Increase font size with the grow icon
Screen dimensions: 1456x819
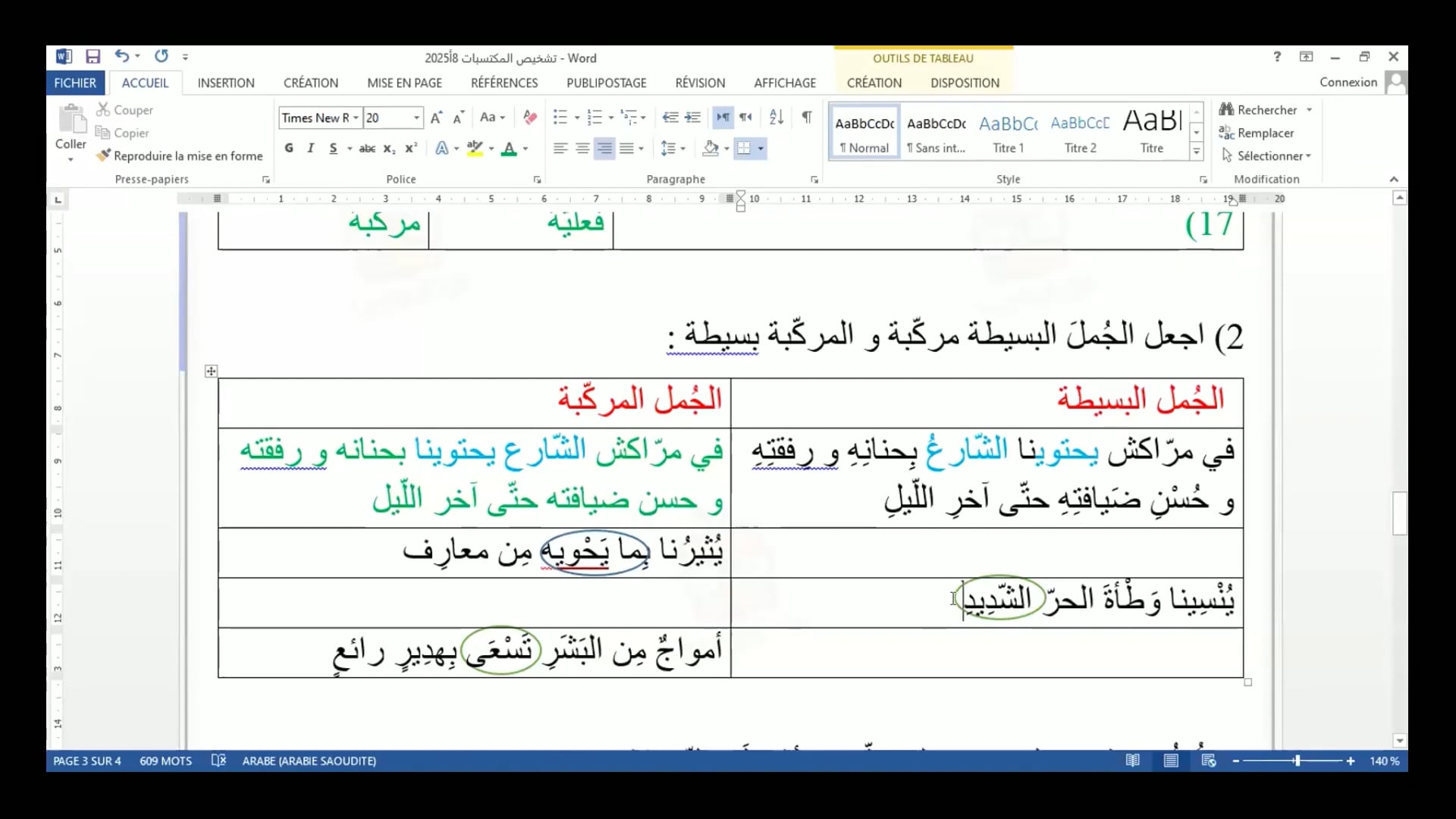click(x=436, y=118)
